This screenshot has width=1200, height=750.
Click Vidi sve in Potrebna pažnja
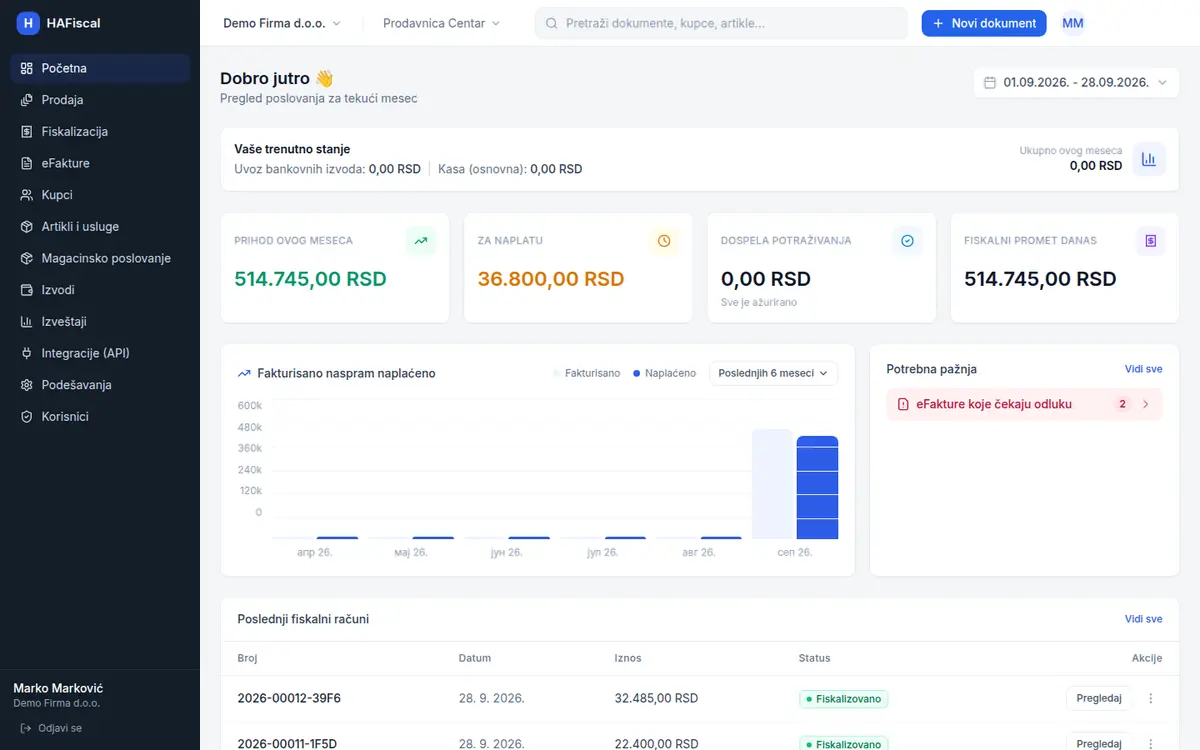click(x=1143, y=369)
